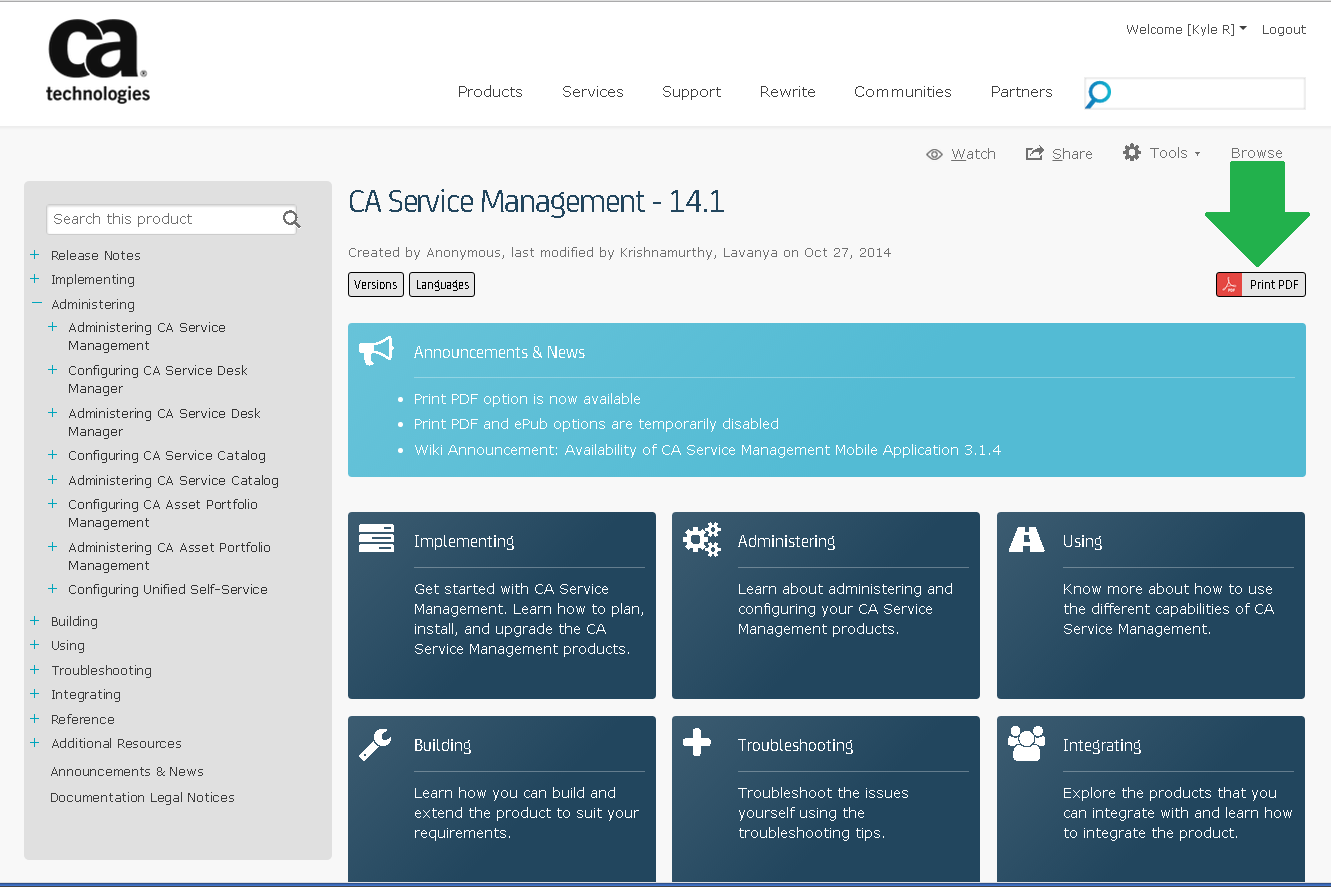
Task: Open the Services menu
Action: tap(592, 91)
